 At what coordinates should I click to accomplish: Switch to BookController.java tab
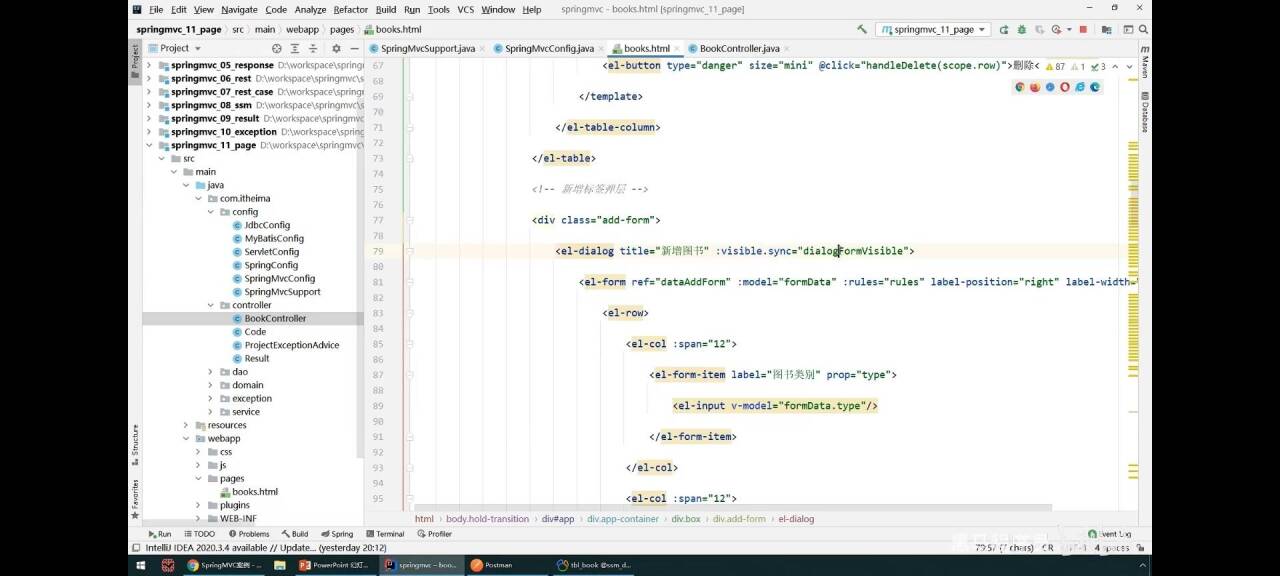tap(739, 48)
